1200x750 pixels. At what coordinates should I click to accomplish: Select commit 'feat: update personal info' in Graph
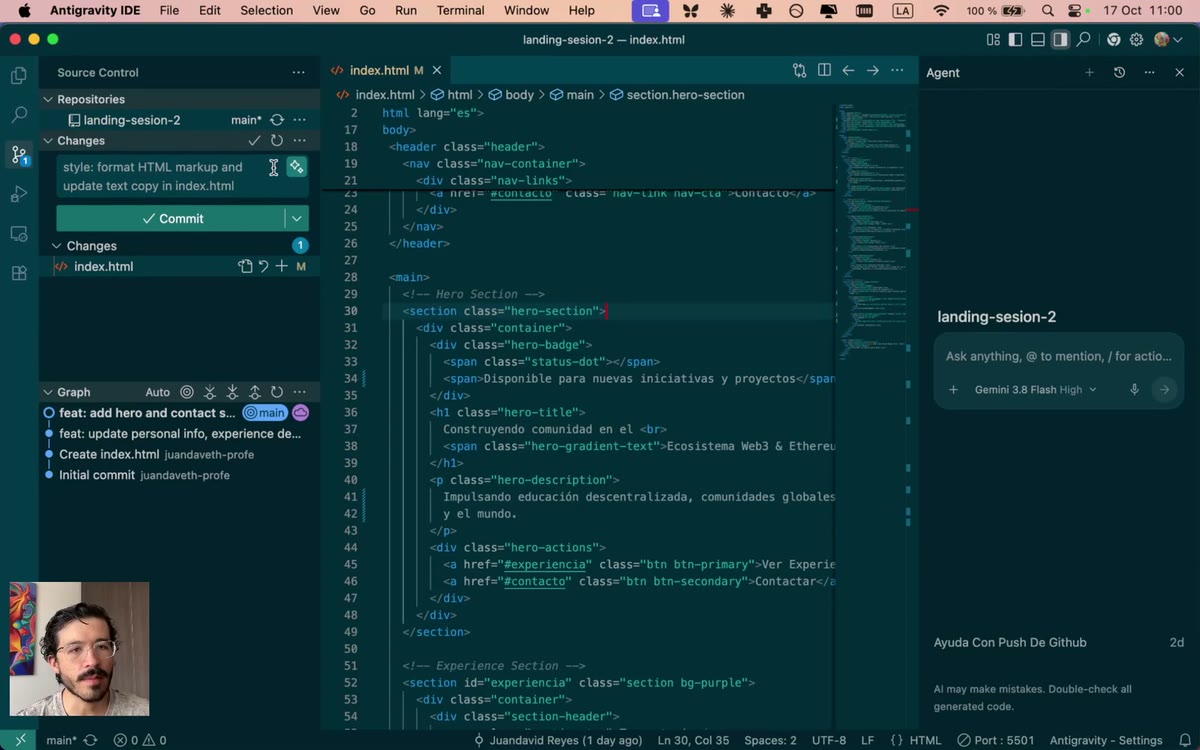(180, 434)
